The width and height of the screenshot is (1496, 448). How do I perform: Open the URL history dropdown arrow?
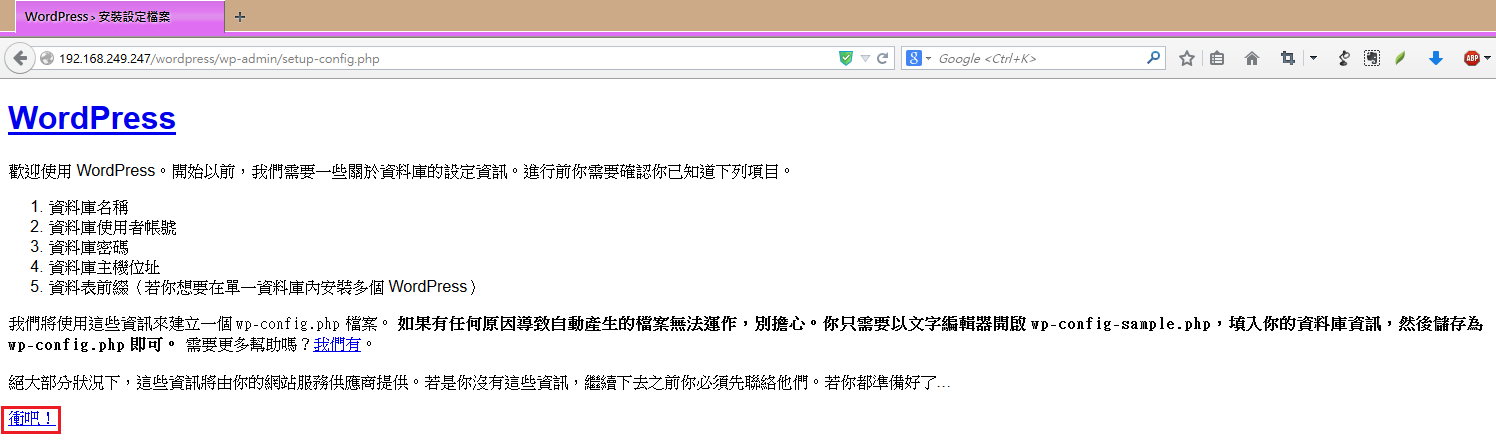coord(865,59)
